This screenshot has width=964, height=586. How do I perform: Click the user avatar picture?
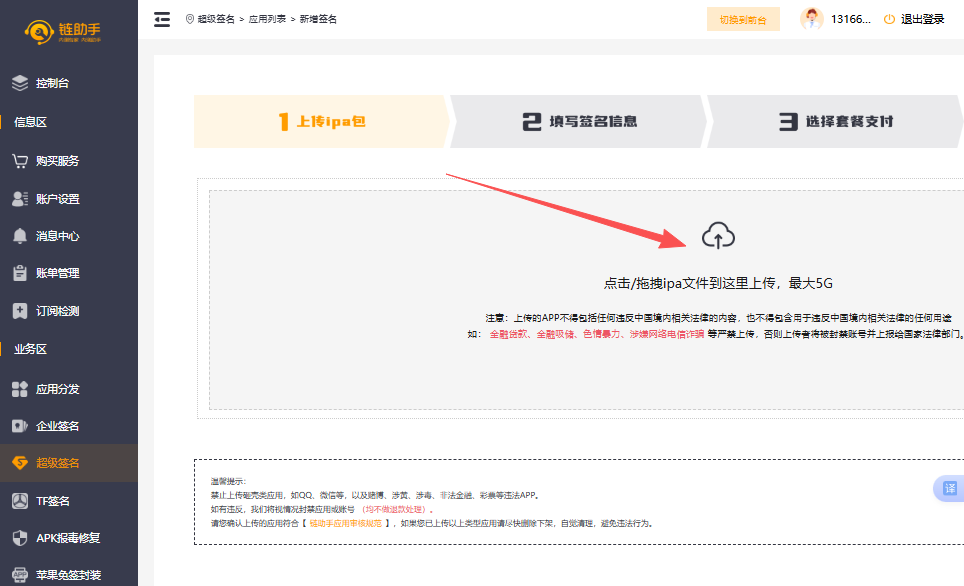coord(811,19)
